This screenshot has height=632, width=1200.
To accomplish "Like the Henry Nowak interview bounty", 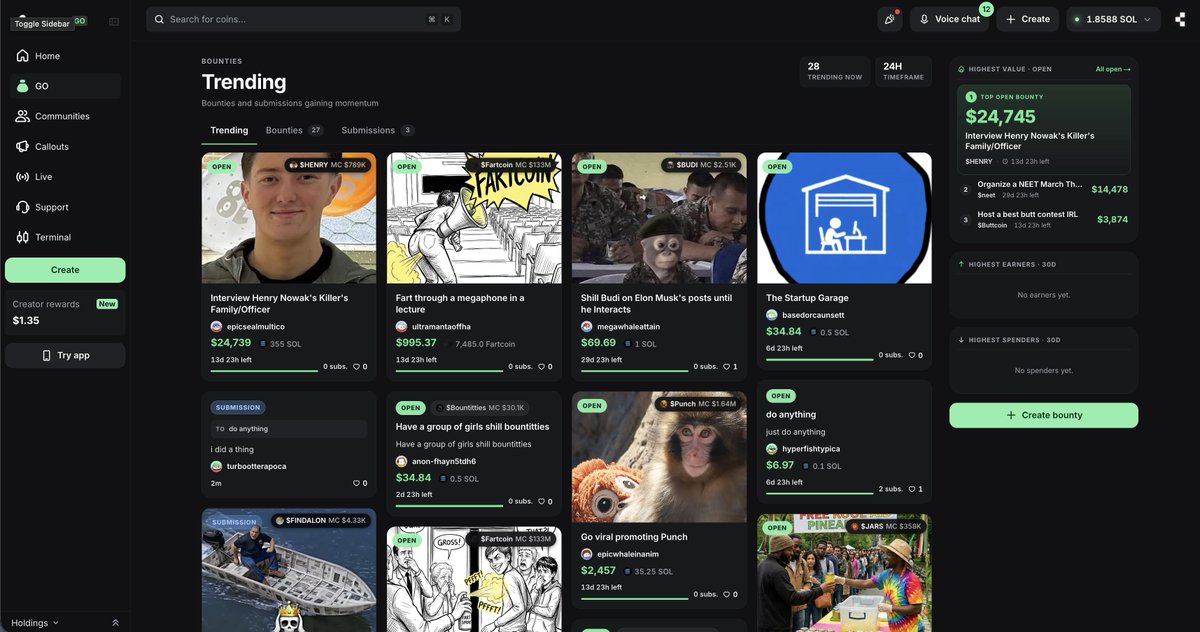I will pyautogui.click(x=360, y=367).
